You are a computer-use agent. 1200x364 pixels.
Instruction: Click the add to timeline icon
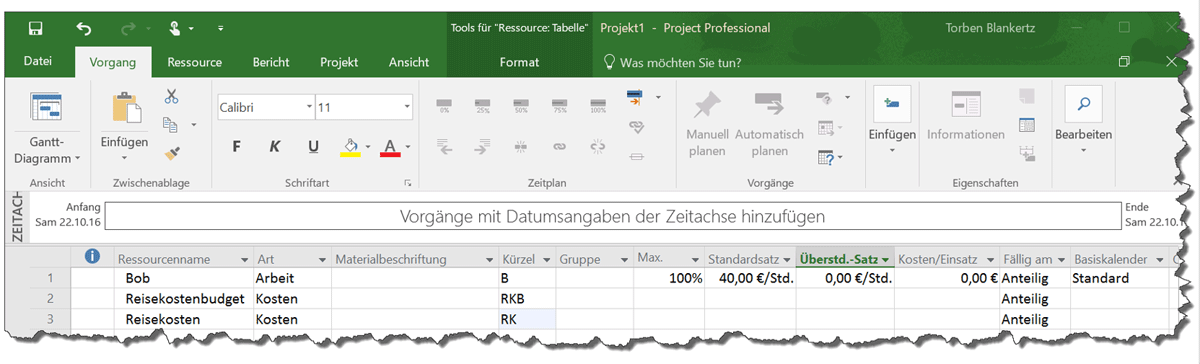(x=1027, y=153)
